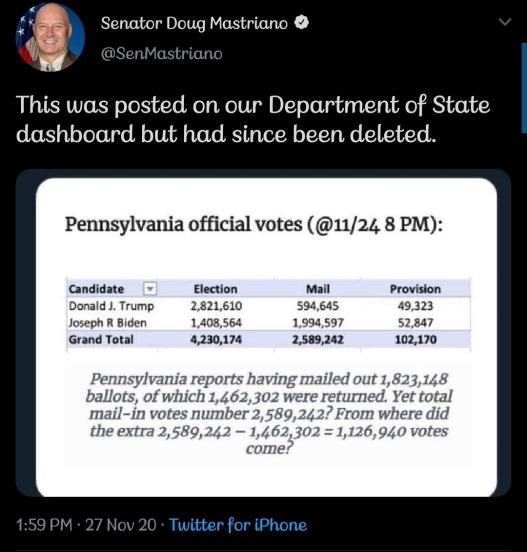This screenshot has width=527, height=552.
Task: Click the verified badge next to the name
Action: [x=301, y=23]
